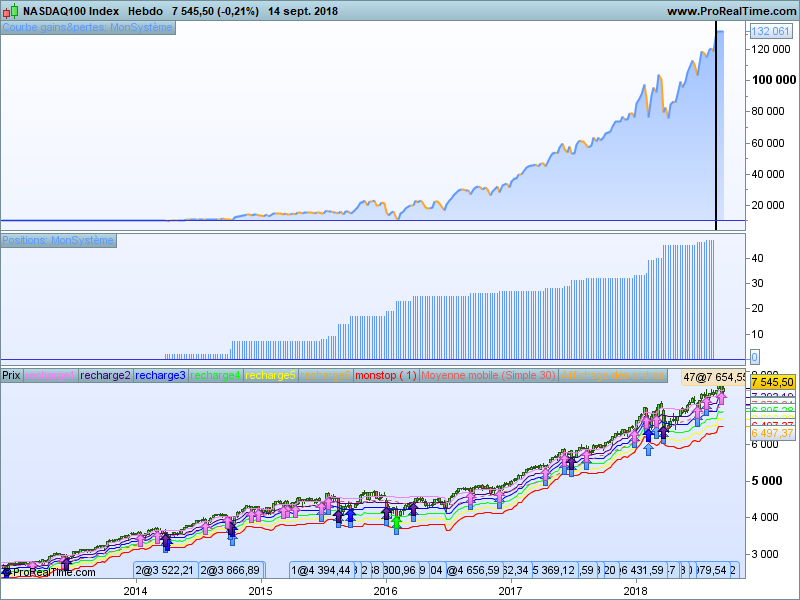Select the recharge3 indicator label
The image size is (800, 600).
(x=160, y=376)
